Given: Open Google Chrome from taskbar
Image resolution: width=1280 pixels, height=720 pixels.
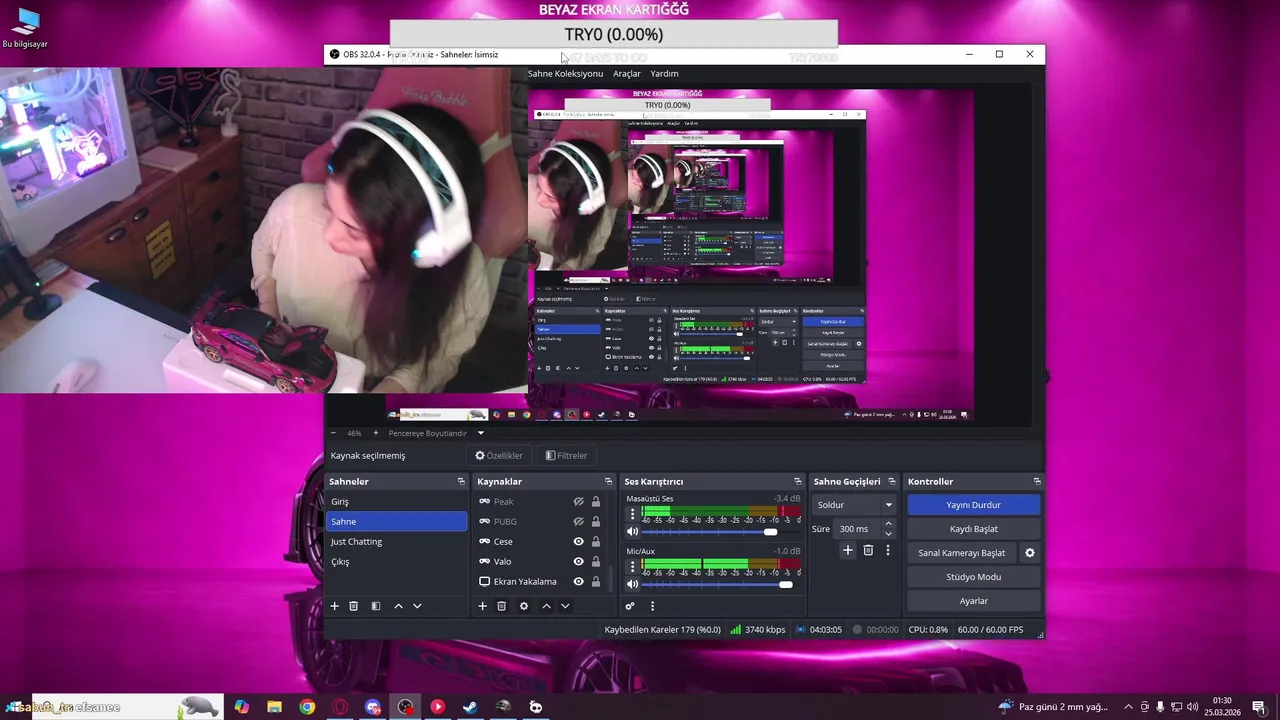Looking at the screenshot, I should click(307, 707).
